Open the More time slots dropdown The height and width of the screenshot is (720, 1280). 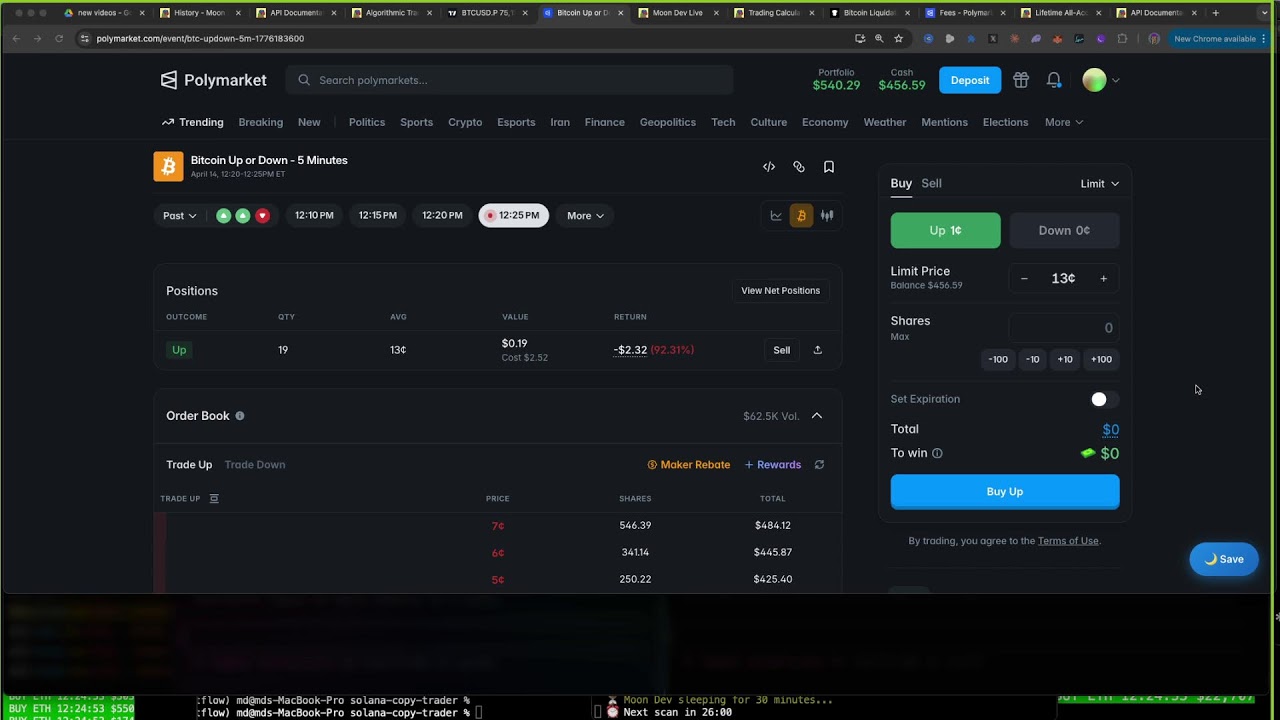(585, 215)
